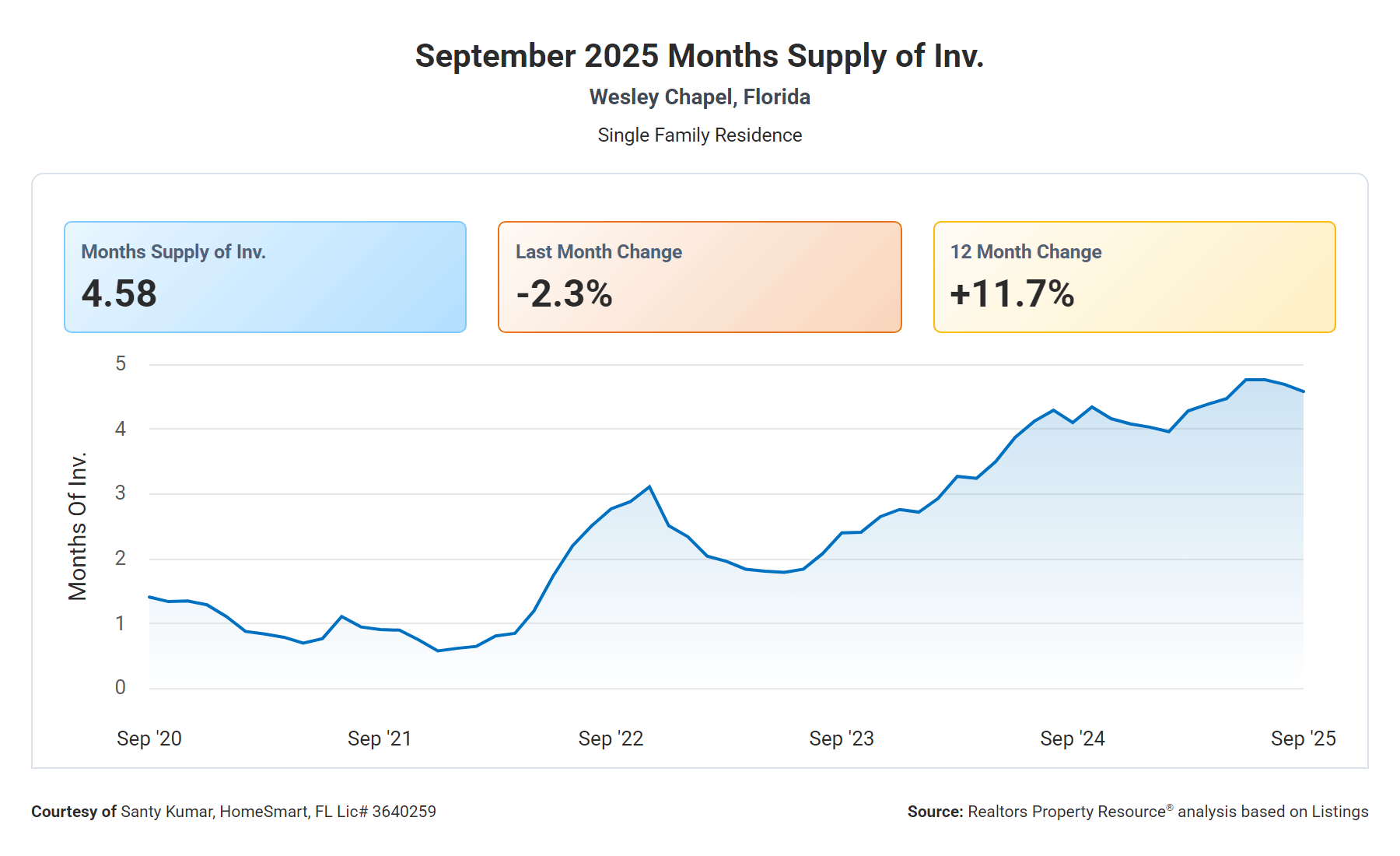Click the y-axis value 0 label
The width and height of the screenshot is (1400, 856).
pos(121,687)
